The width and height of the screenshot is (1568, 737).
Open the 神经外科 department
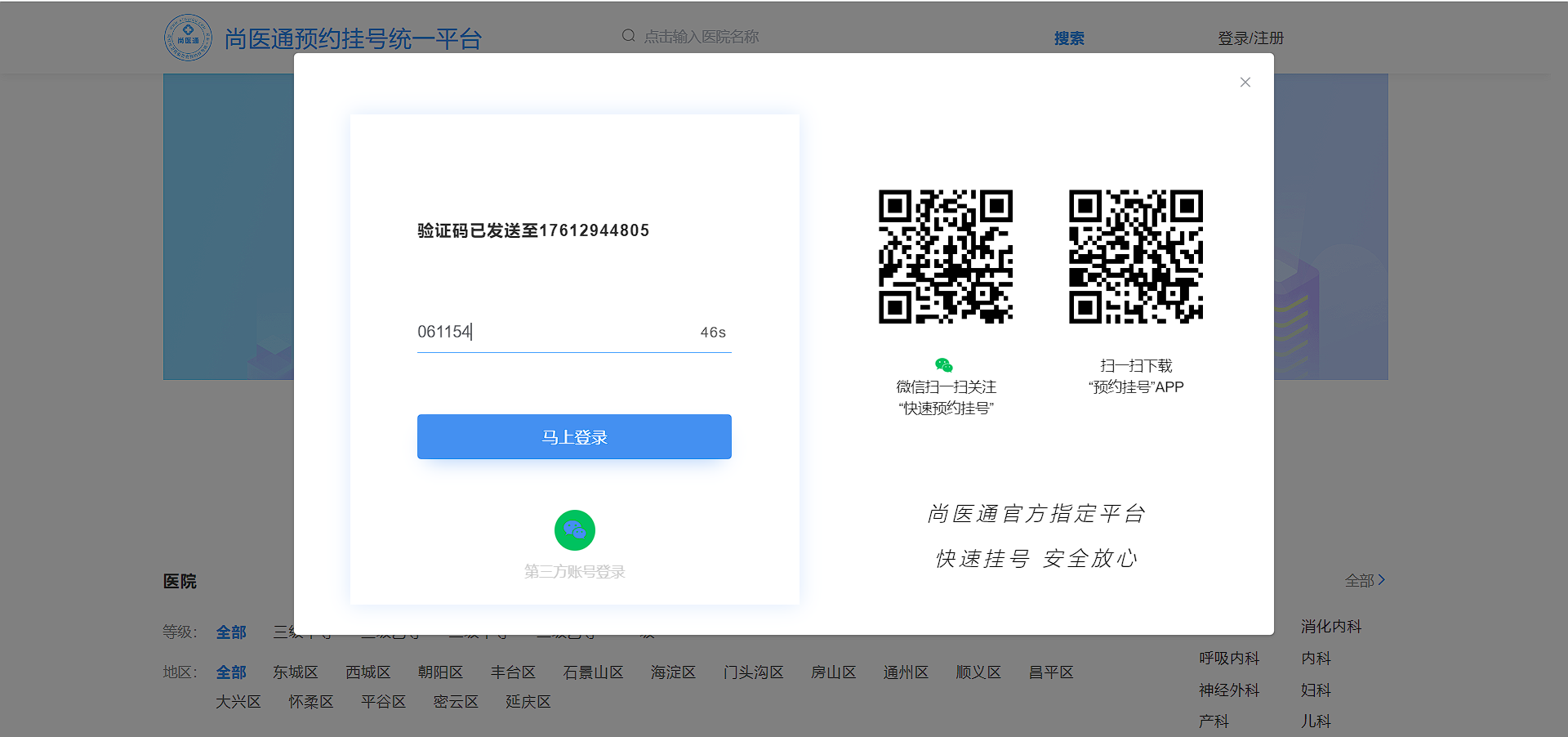1229,690
